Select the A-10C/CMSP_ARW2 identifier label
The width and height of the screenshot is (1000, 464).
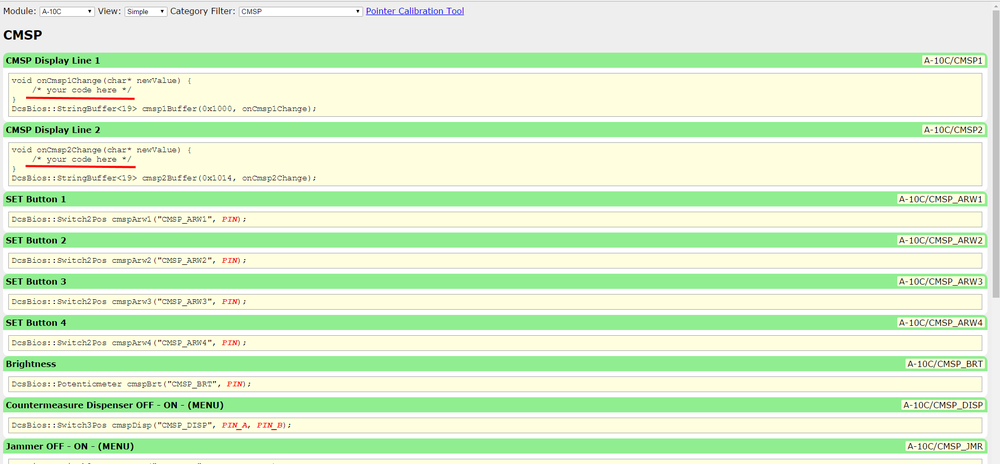pyautogui.click(x=941, y=240)
